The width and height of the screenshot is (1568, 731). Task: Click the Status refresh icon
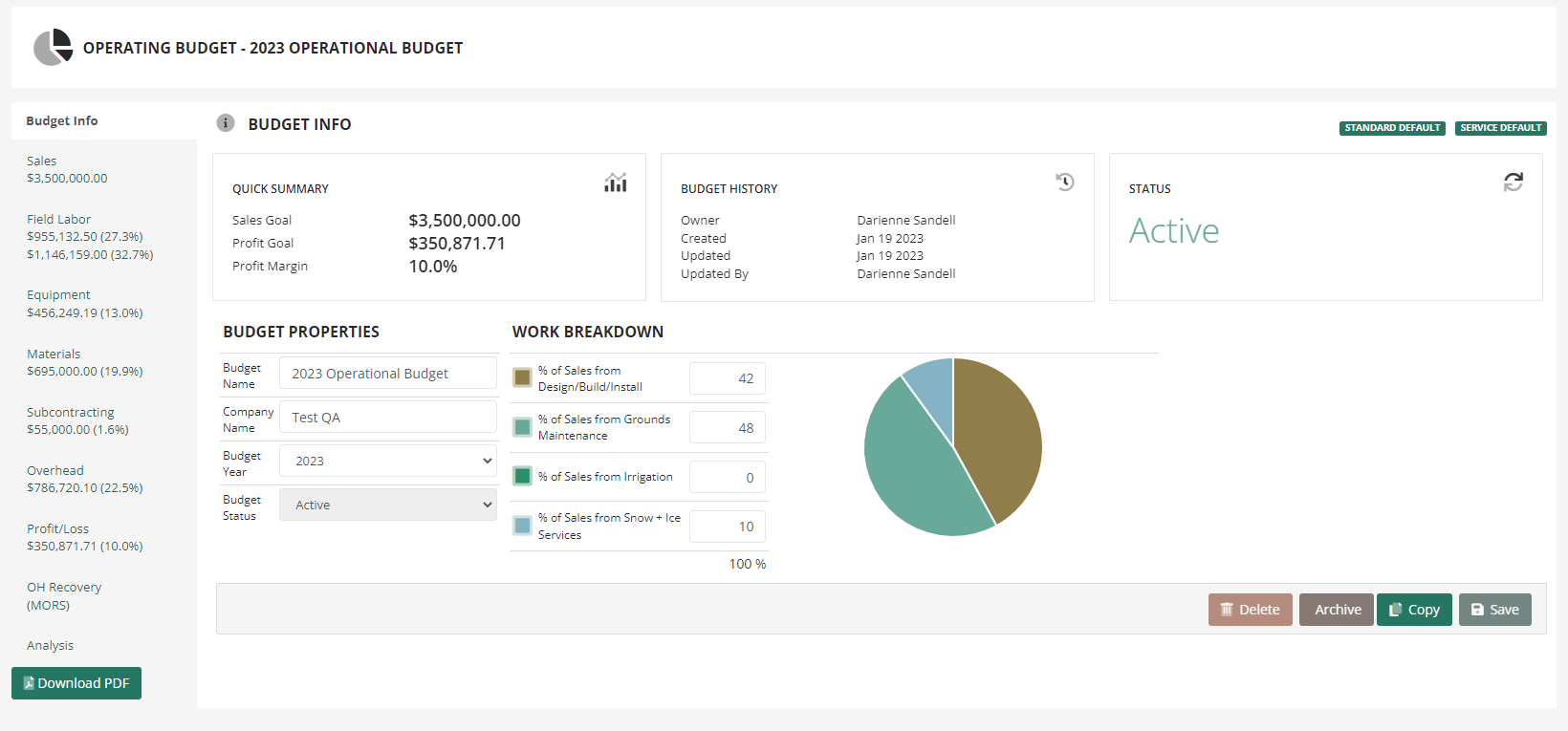pos(1514,182)
